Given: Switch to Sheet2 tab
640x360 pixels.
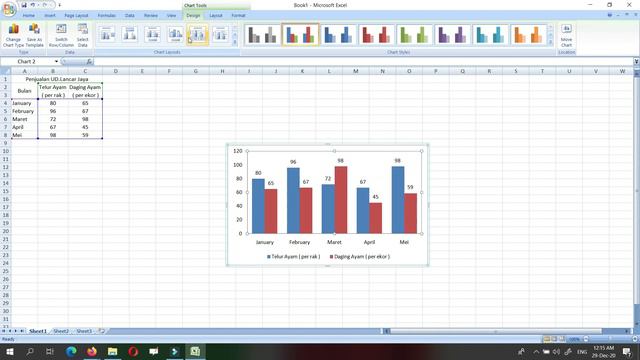Looking at the screenshot, I should point(61,331).
